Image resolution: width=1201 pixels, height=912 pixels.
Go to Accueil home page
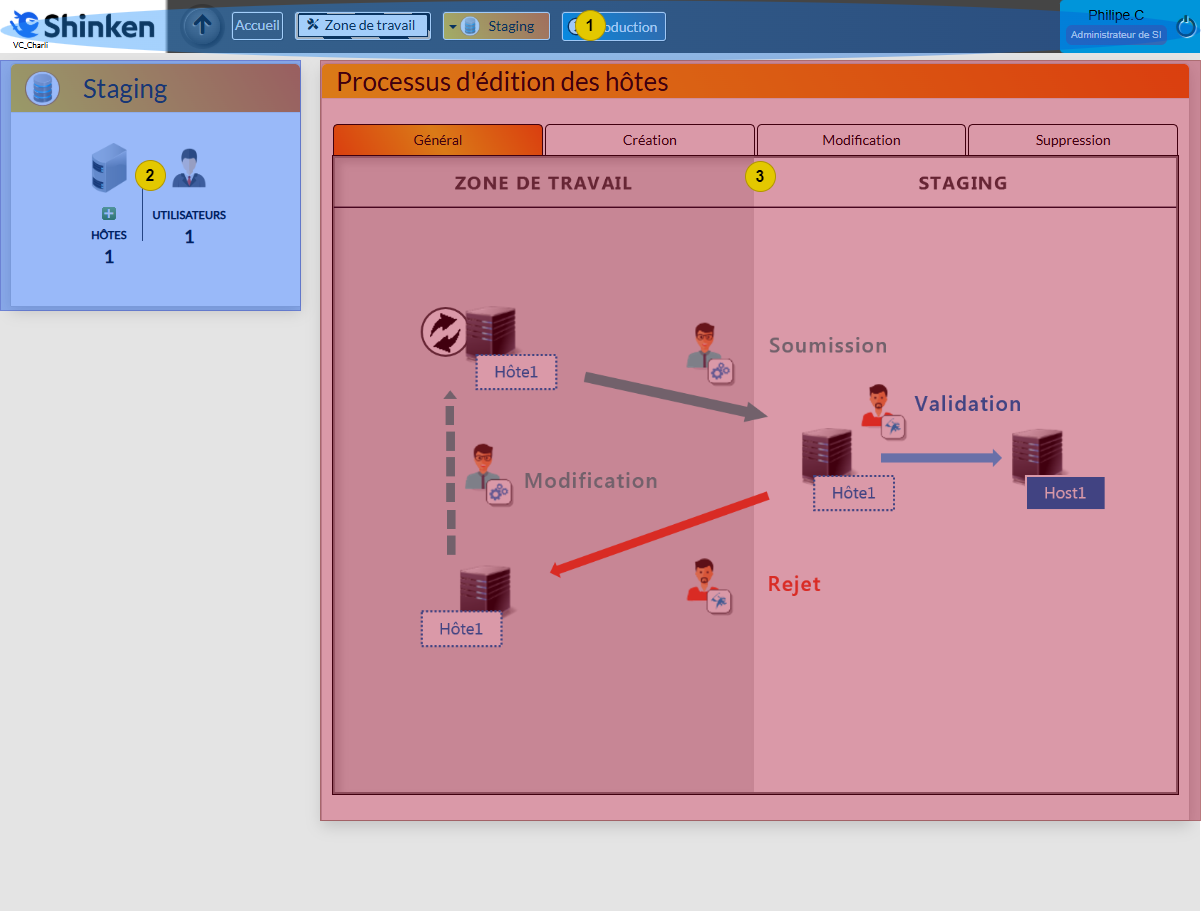(257, 25)
